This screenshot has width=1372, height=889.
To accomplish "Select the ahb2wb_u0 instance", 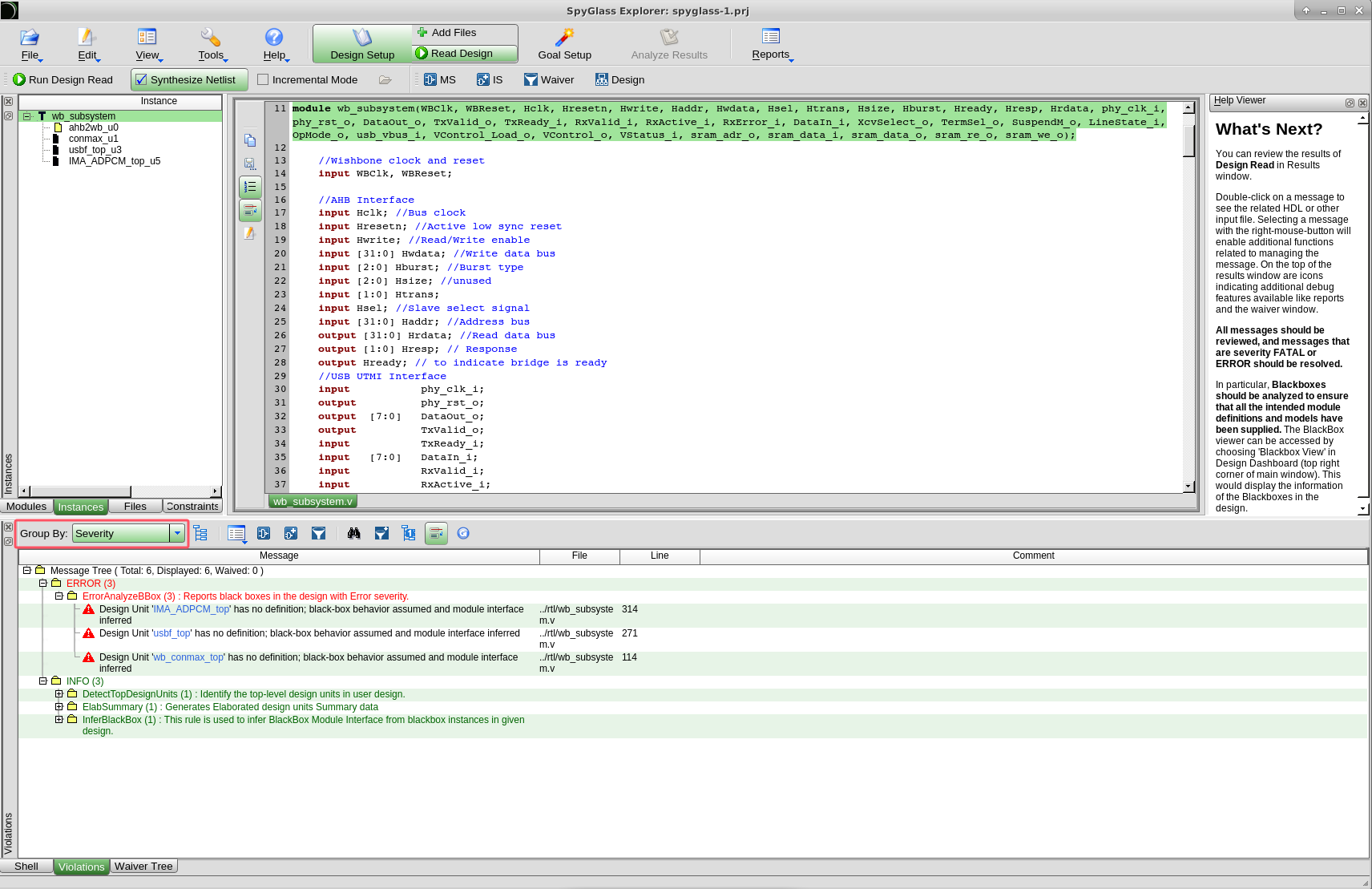I will (x=94, y=127).
